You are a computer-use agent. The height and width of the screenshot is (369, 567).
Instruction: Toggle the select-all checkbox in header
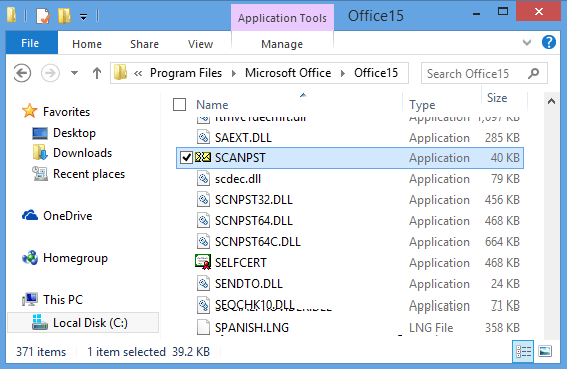(179, 105)
